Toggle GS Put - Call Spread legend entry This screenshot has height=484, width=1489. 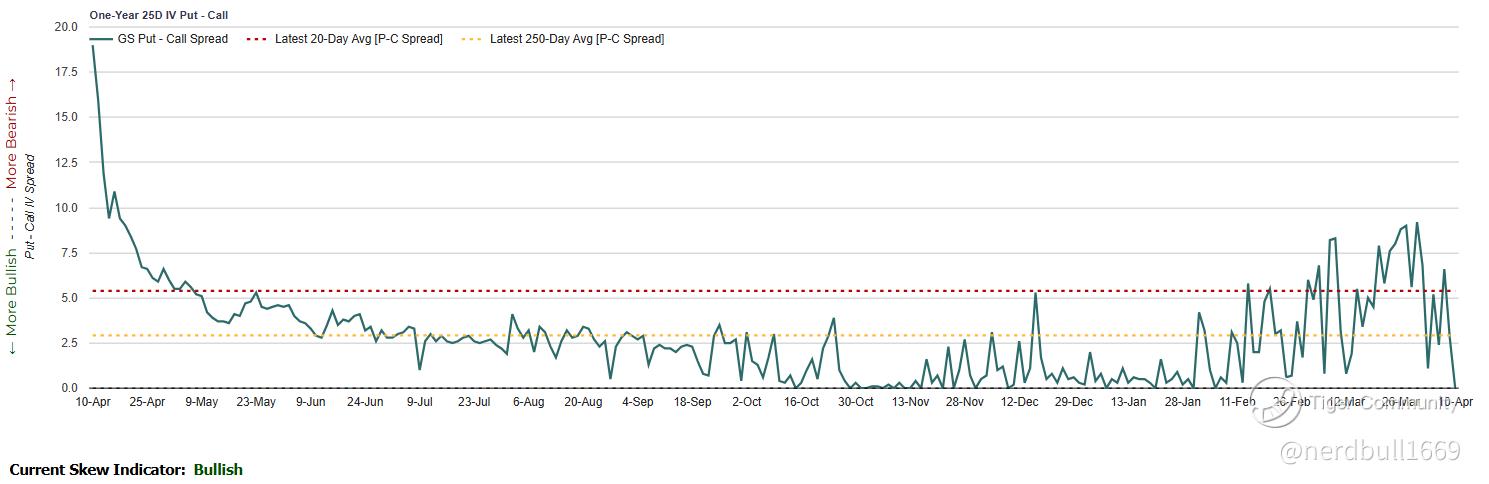click(160, 39)
